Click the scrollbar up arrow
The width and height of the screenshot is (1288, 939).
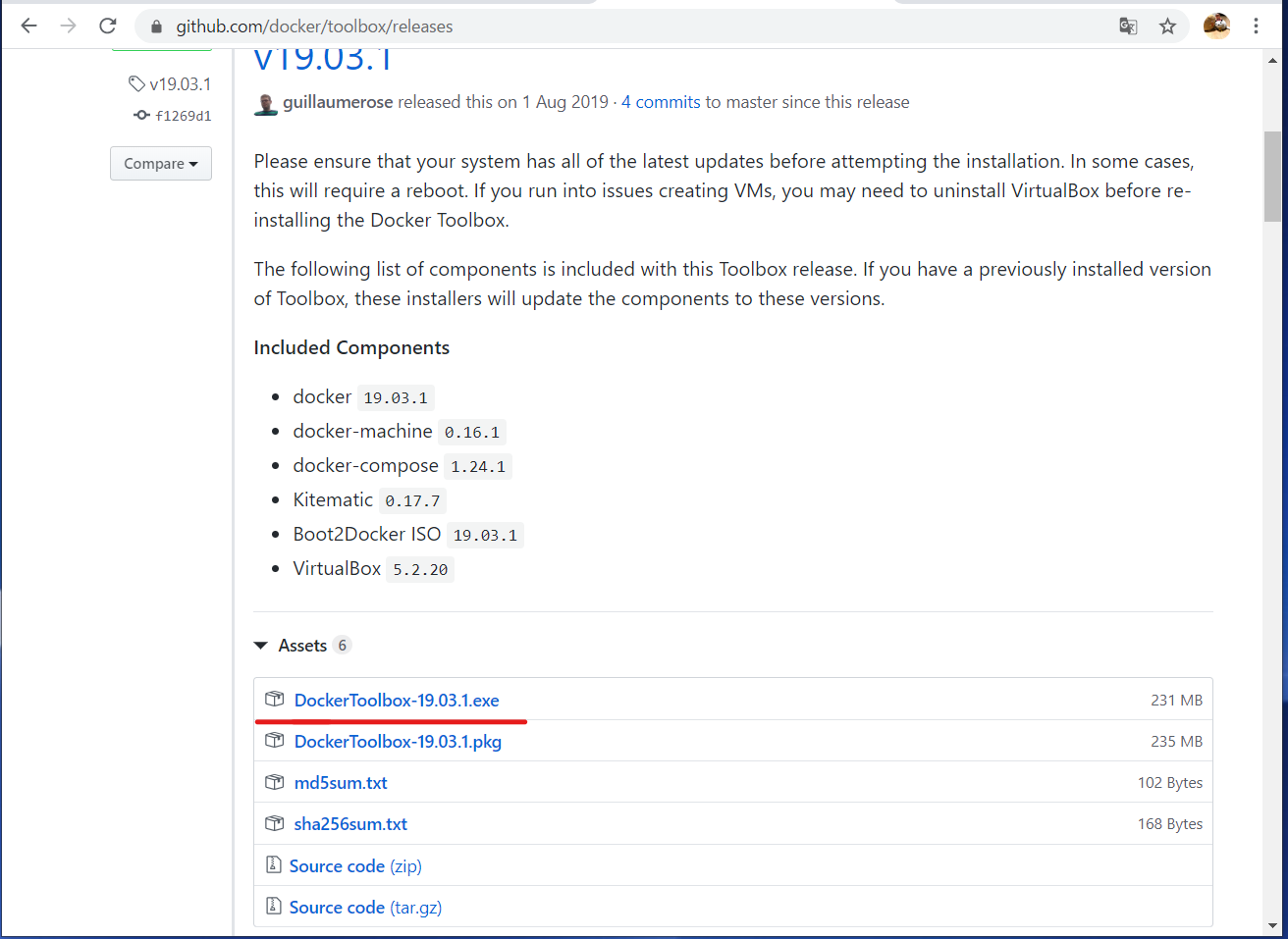click(1272, 60)
